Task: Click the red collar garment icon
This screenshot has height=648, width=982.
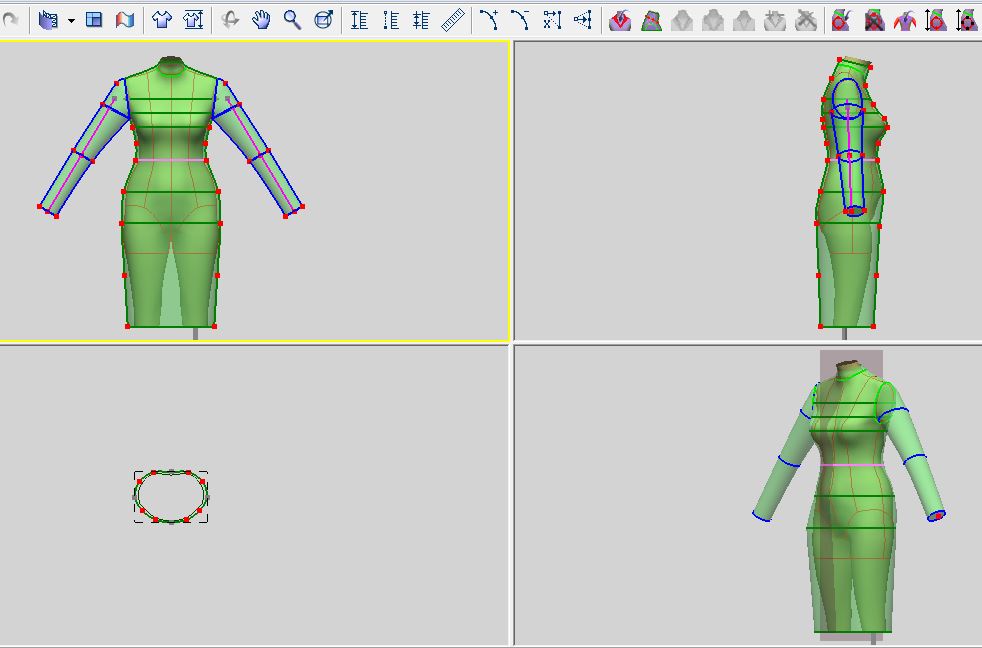Action: point(620,19)
